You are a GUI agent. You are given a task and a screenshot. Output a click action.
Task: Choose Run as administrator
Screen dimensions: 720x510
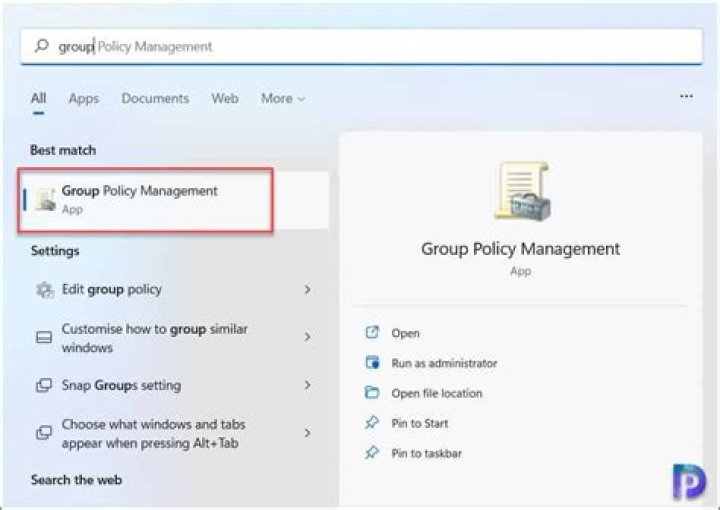(444, 363)
